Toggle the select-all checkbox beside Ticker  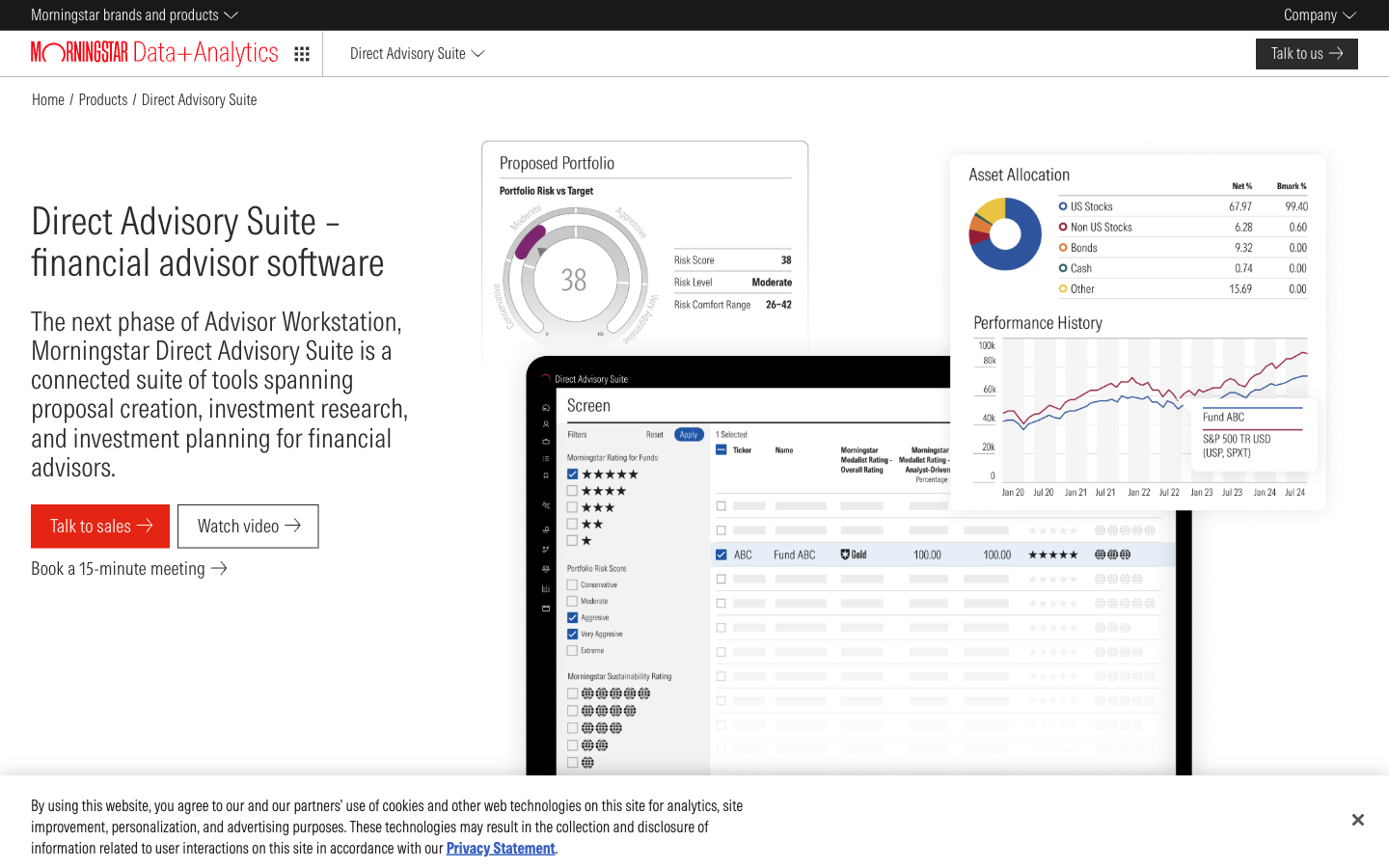[721, 450]
